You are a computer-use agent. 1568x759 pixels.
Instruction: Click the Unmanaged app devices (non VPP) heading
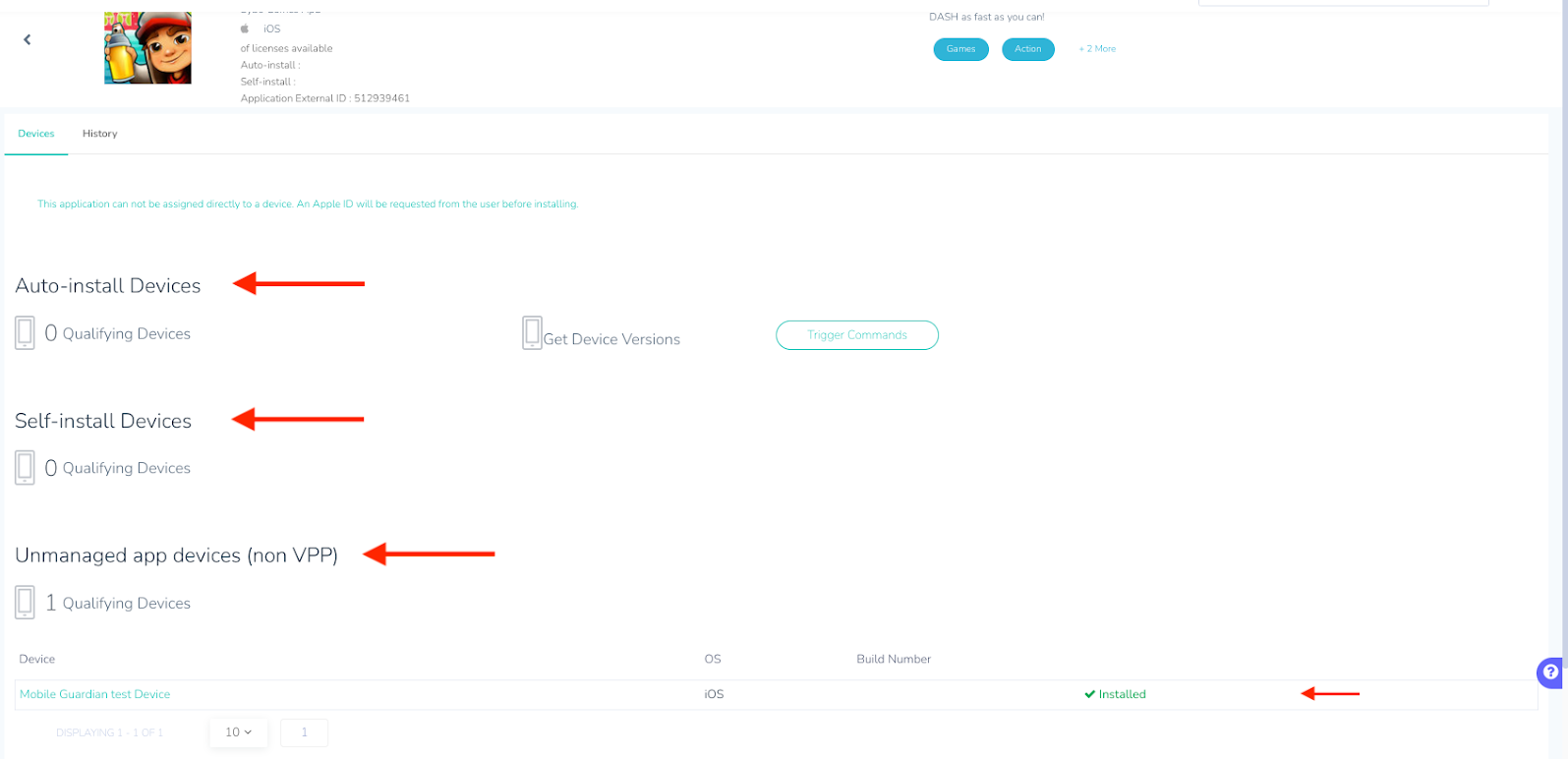(x=176, y=555)
